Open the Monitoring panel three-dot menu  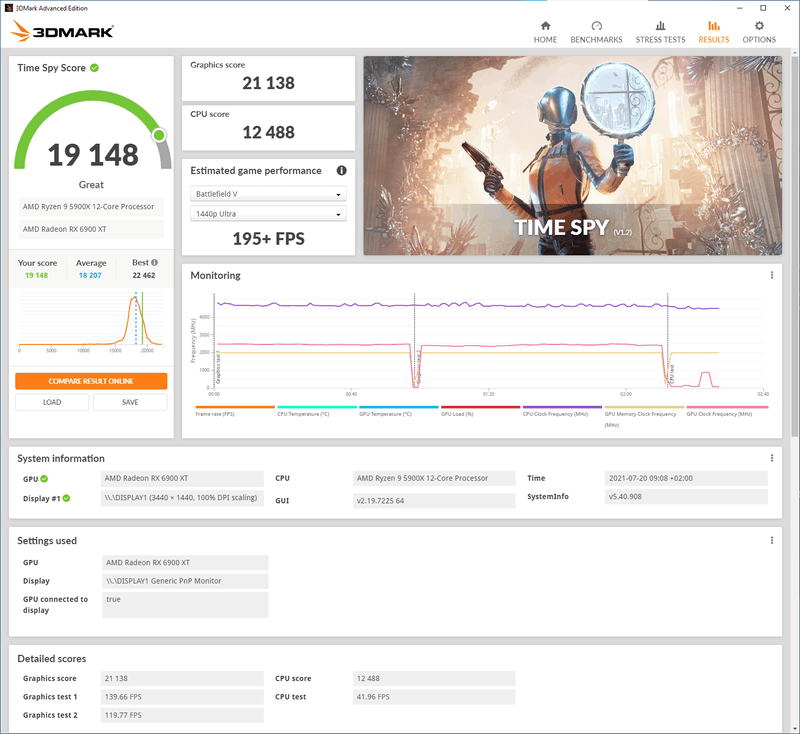click(x=771, y=275)
